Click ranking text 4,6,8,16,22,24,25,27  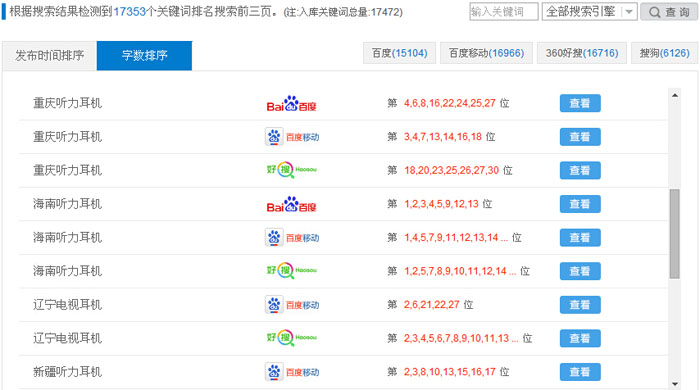(x=450, y=104)
